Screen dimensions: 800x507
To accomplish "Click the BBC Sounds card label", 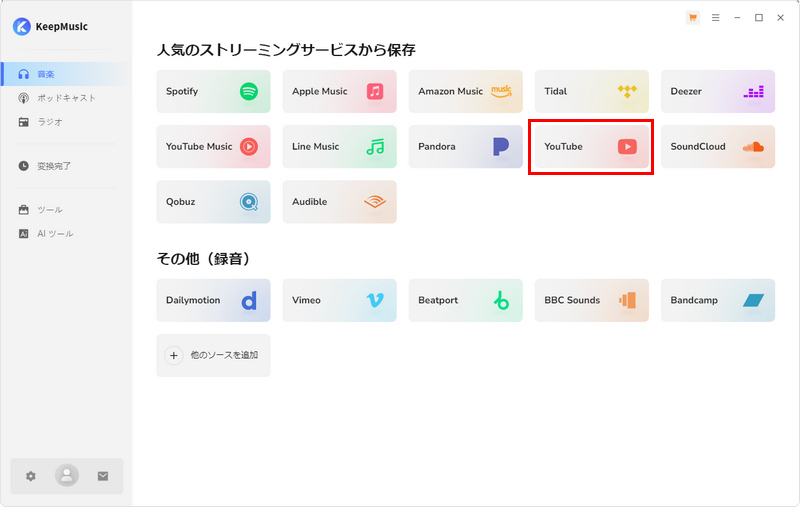I will (x=572, y=300).
